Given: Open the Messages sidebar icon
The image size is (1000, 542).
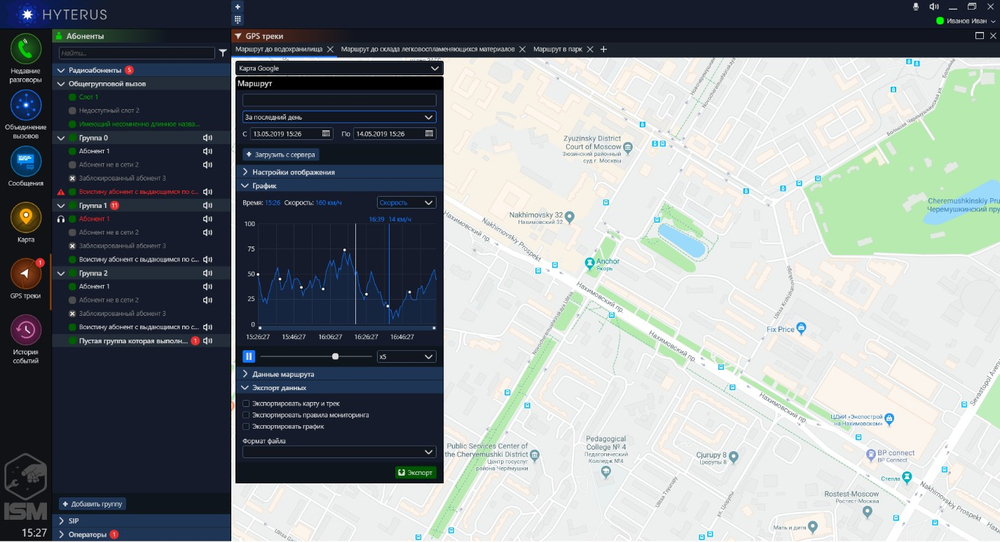Looking at the screenshot, I should click(x=26, y=161).
